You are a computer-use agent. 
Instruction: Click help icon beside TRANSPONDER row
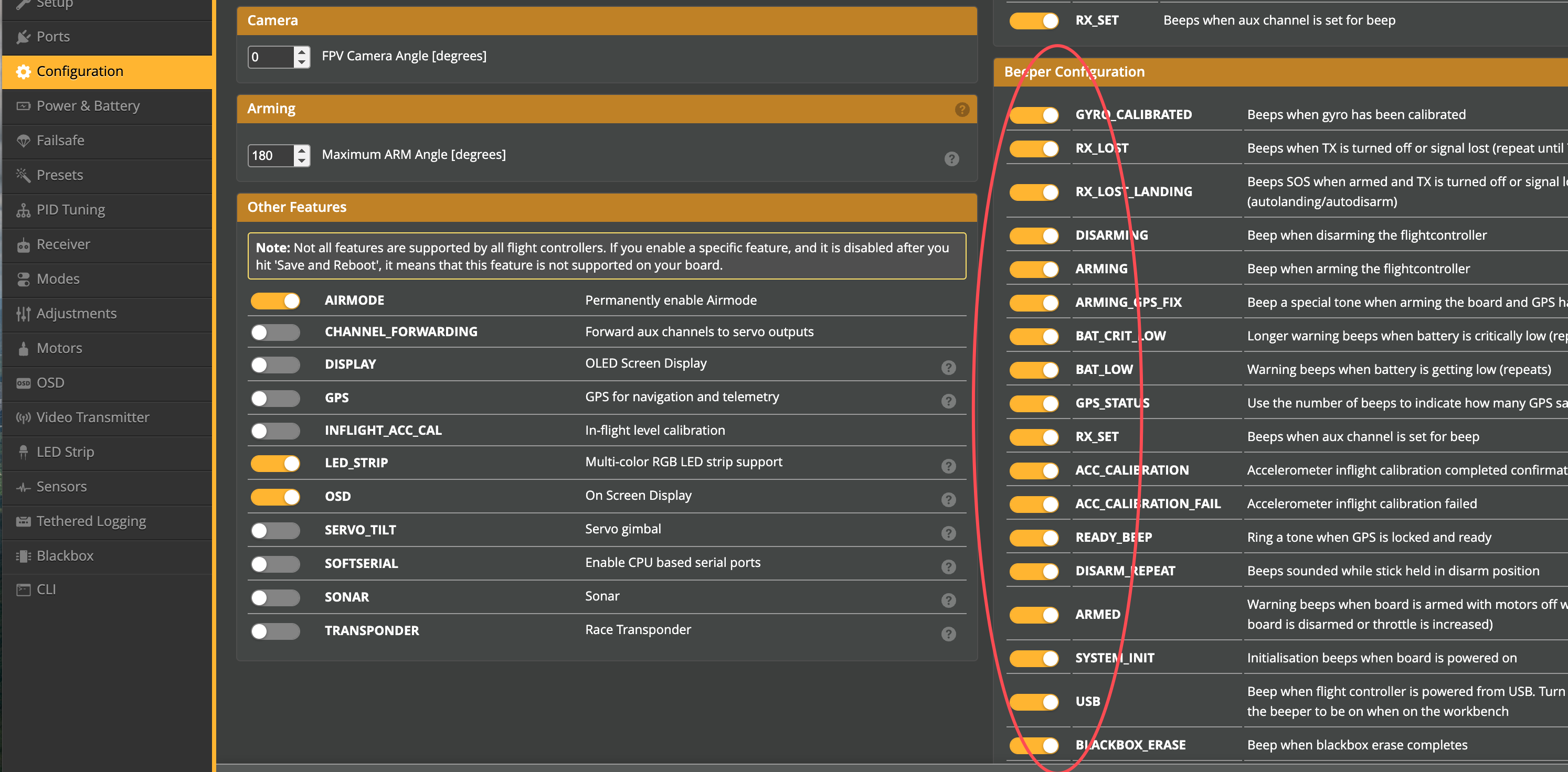click(948, 634)
